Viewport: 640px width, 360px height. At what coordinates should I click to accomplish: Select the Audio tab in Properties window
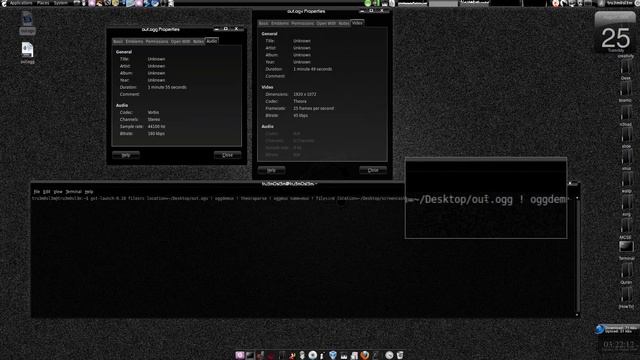coord(211,41)
